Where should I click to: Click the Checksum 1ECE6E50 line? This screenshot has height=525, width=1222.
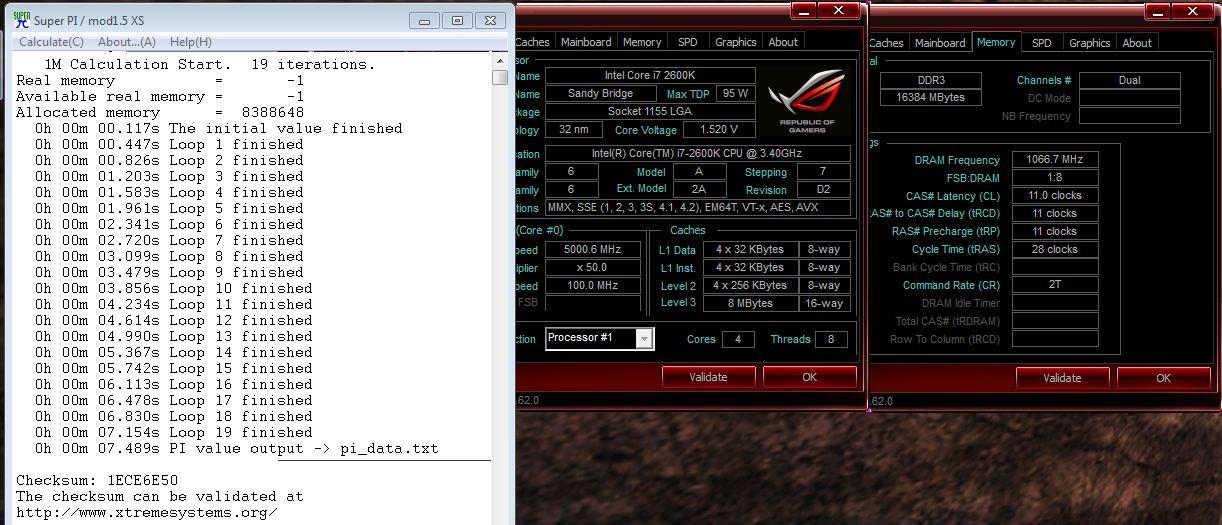tap(97, 480)
